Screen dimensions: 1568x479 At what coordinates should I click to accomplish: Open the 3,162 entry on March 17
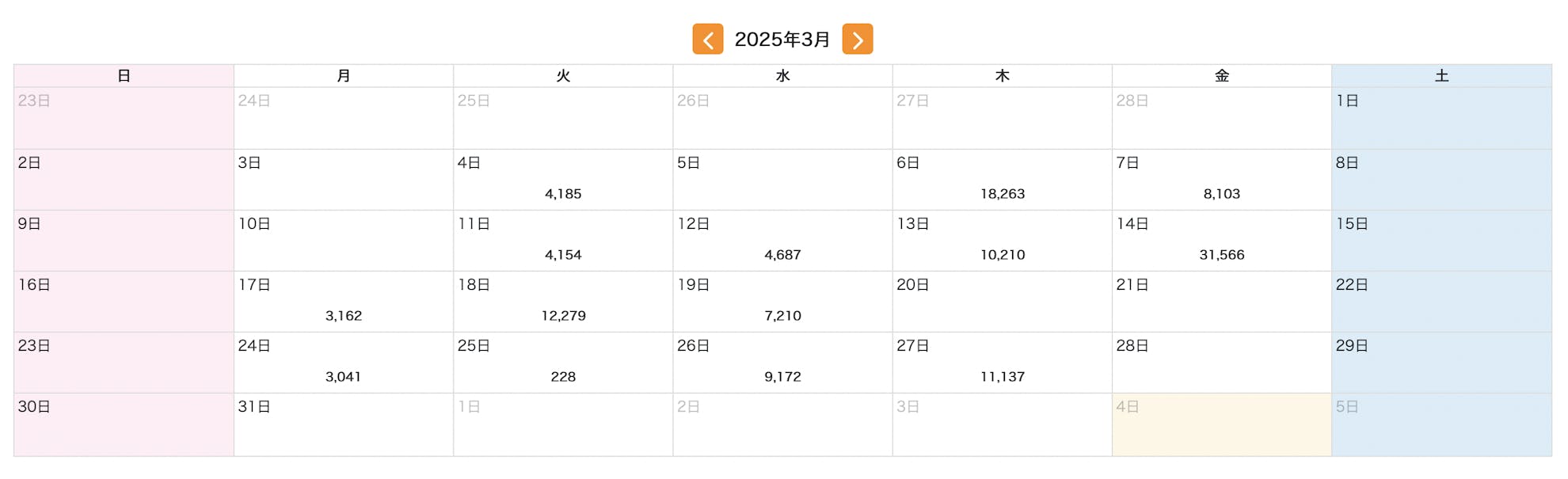tap(344, 316)
